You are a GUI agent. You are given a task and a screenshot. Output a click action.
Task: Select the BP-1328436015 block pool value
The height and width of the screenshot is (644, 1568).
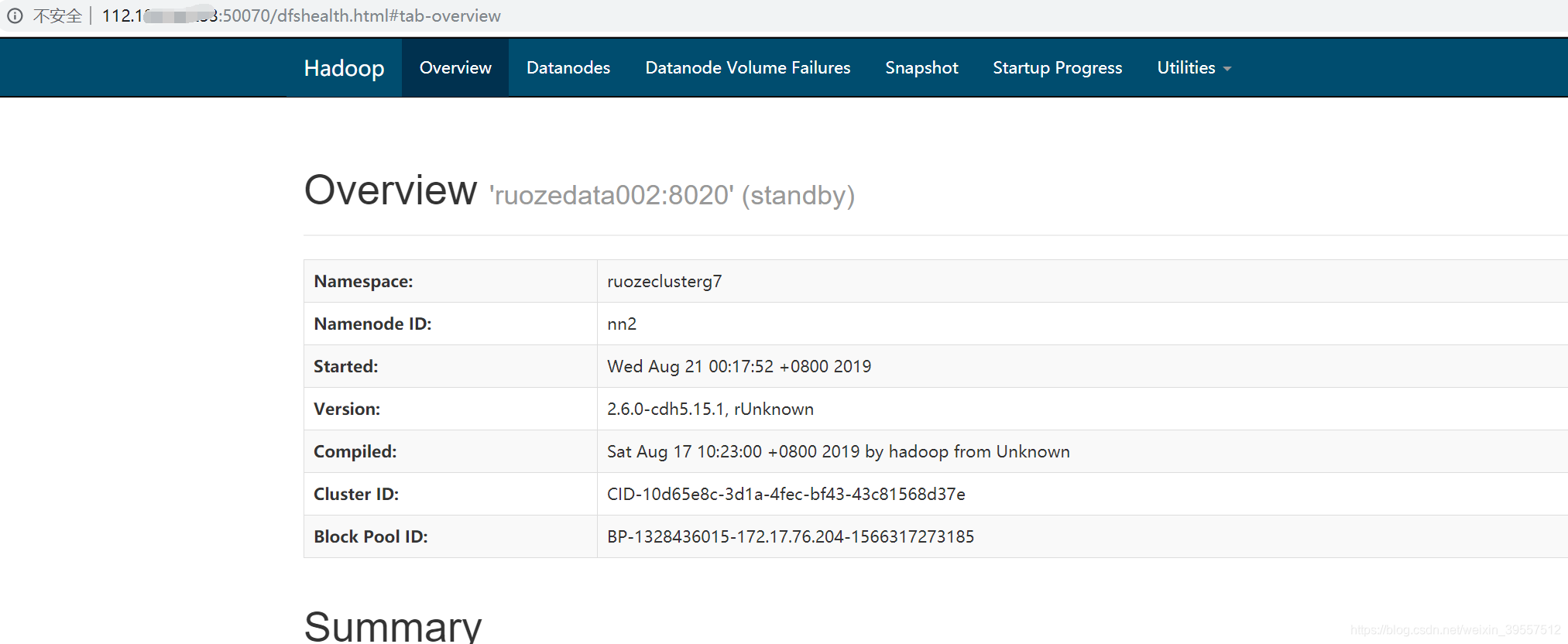coord(791,536)
